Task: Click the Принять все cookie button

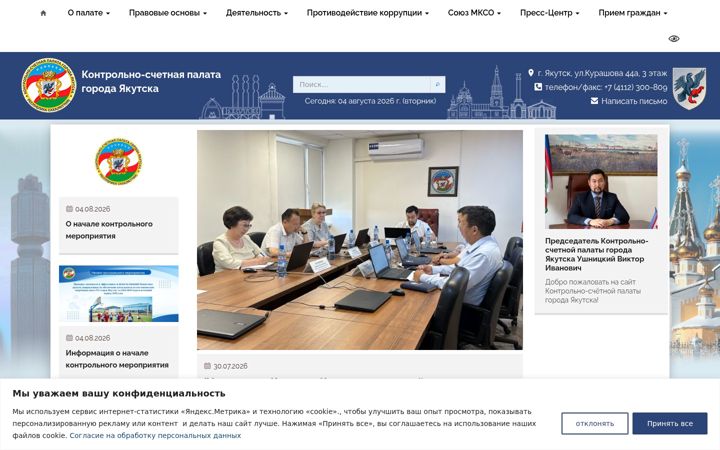Action: [x=670, y=423]
